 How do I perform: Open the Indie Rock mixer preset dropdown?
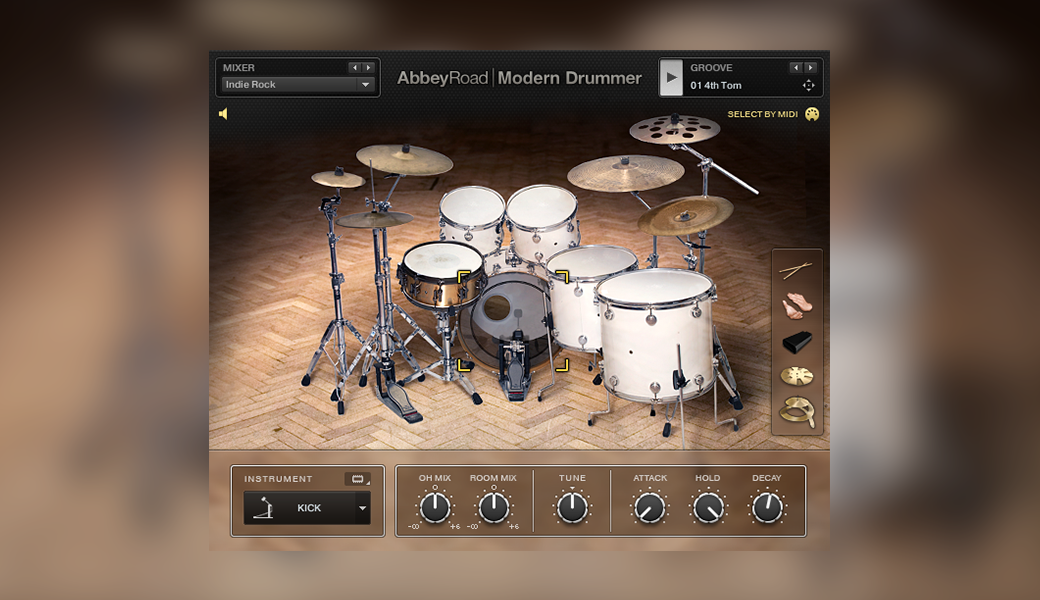365,85
